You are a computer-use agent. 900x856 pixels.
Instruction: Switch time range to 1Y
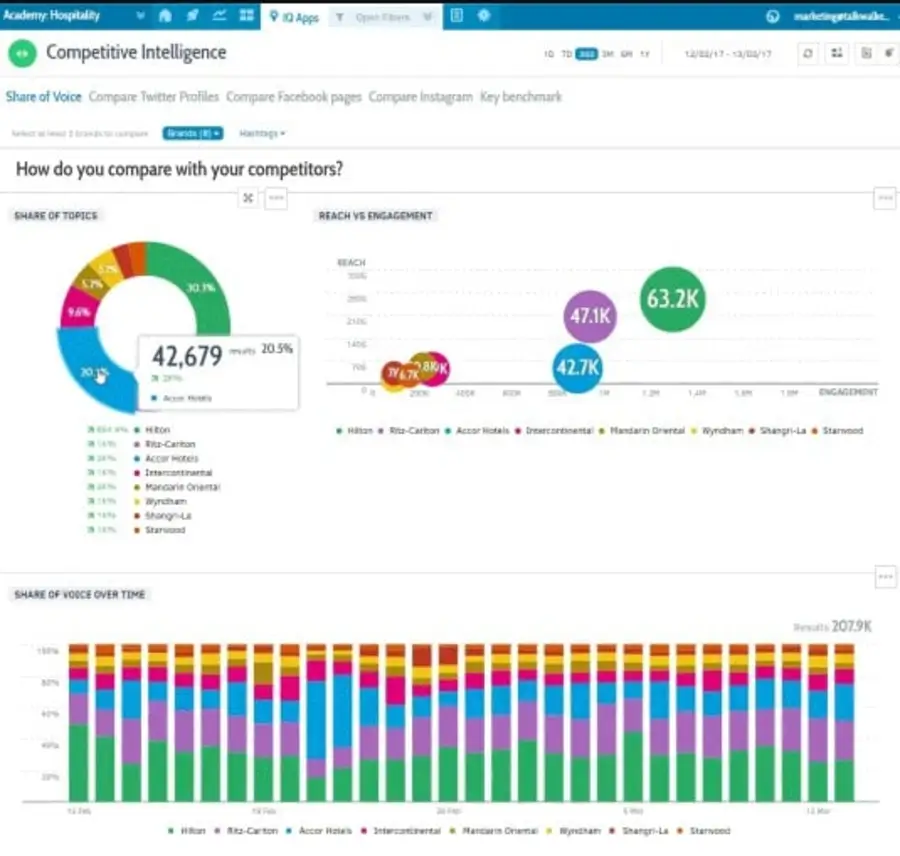645,54
